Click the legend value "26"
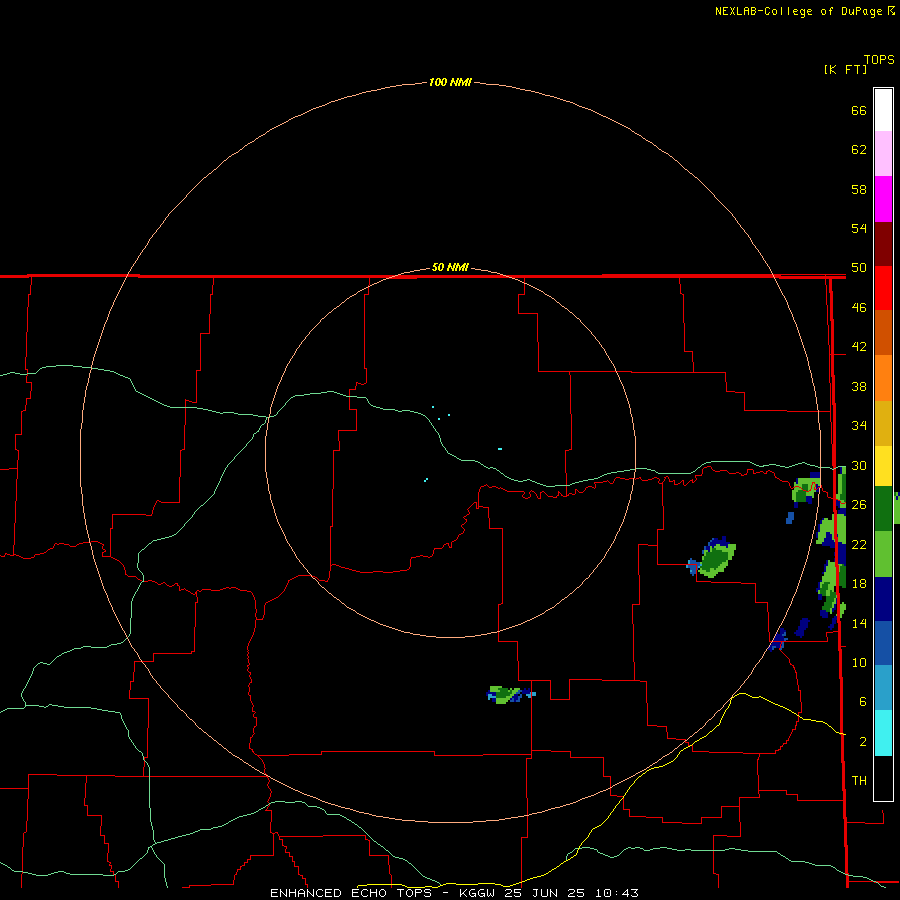Screen dimensions: 900x900 [859, 505]
